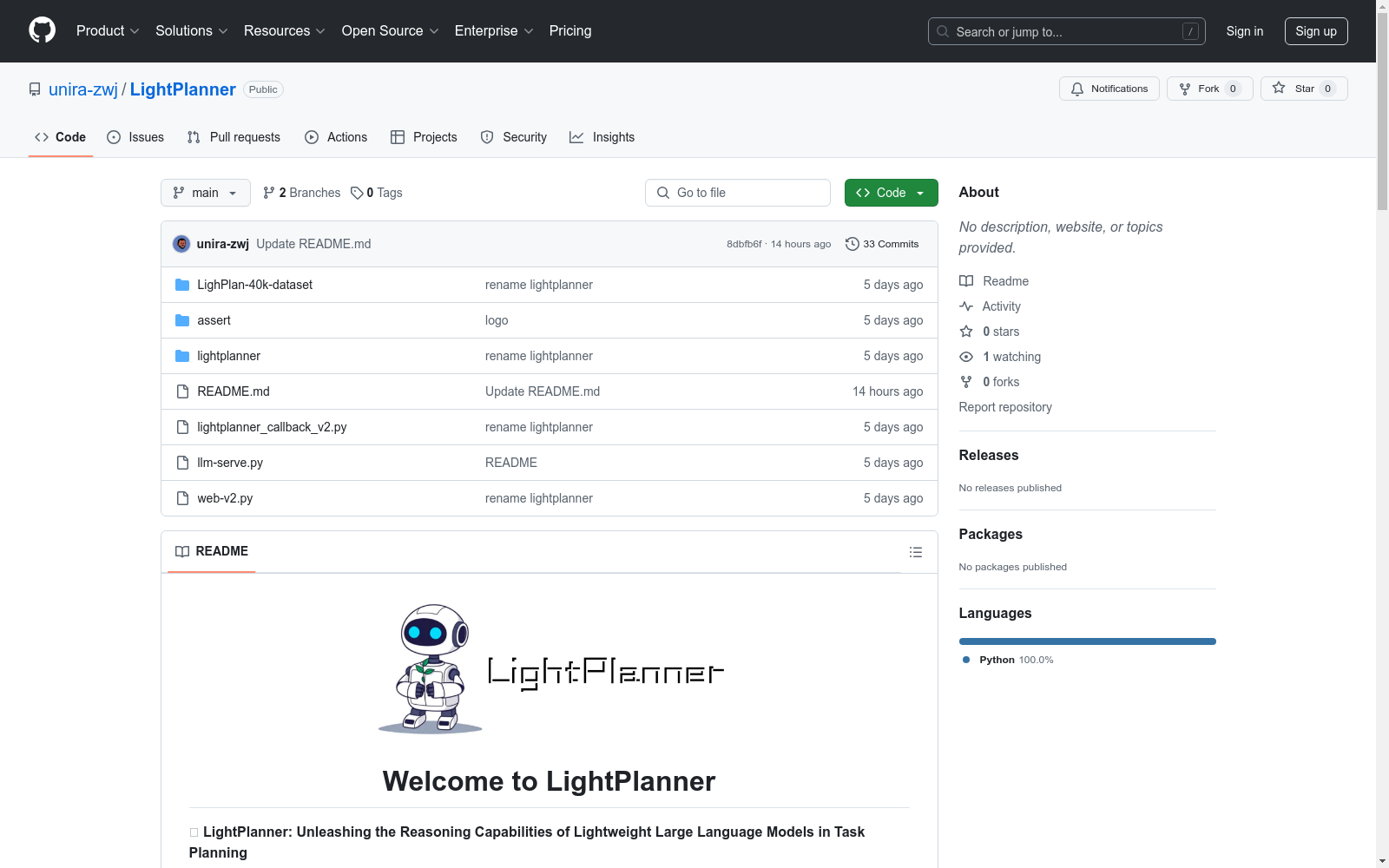Open 'logo' commit message for assert
Screen dimensions: 1389x868
497,320
